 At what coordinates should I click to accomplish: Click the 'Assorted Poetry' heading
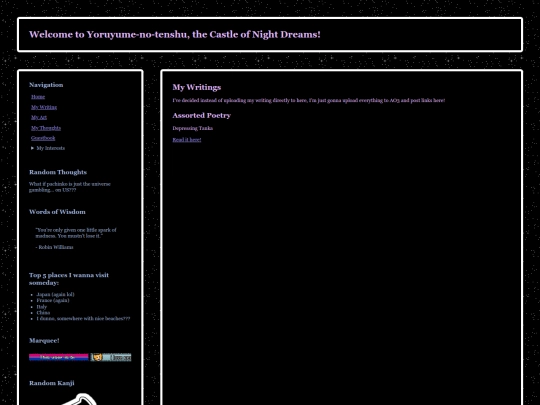click(201, 115)
